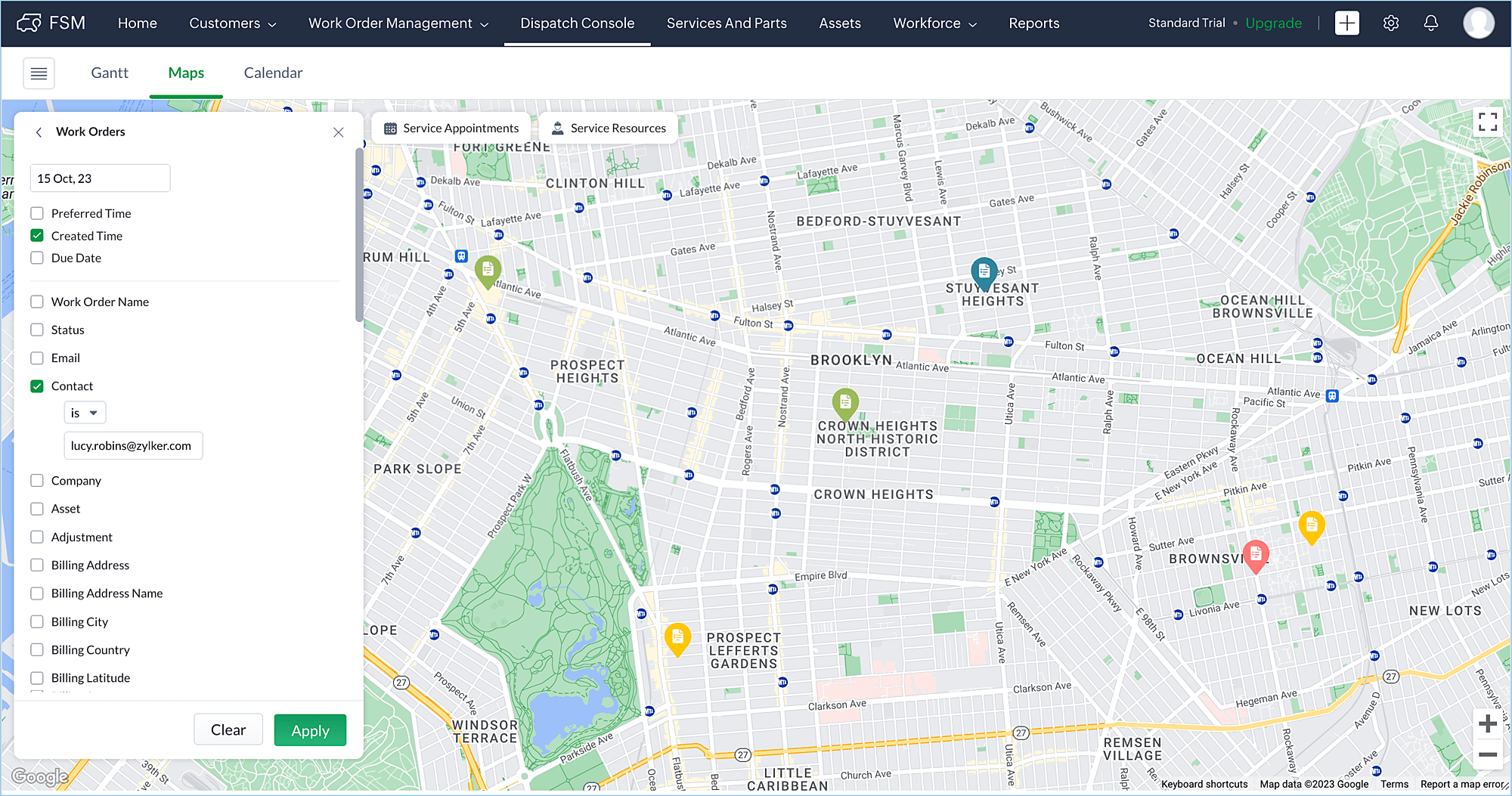Image resolution: width=1512 pixels, height=796 pixels.
Task: Click the 15 Oct, 23 date field
Action: (101, 178)
